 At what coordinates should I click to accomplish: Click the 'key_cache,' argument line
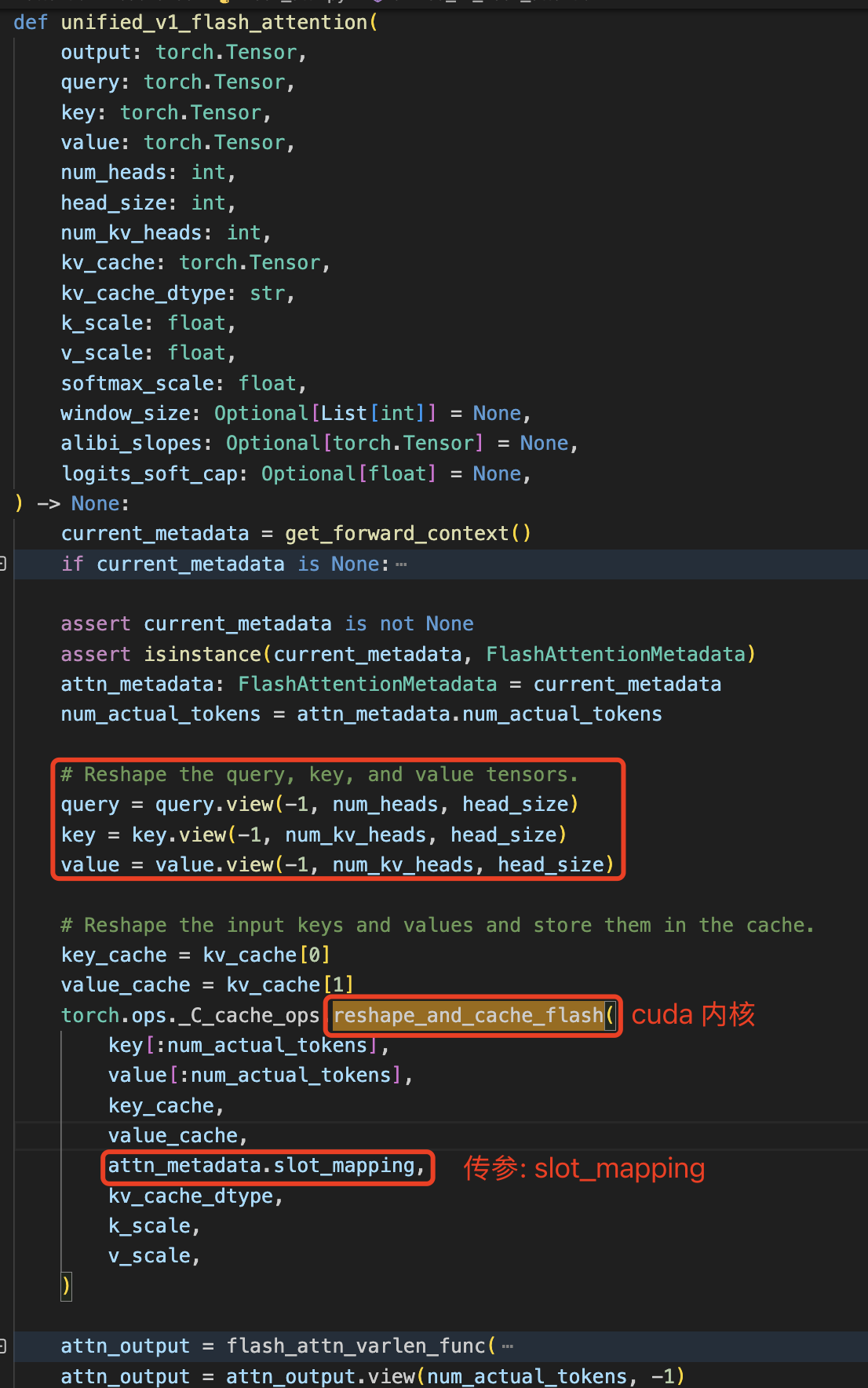tap(166, 1106)
